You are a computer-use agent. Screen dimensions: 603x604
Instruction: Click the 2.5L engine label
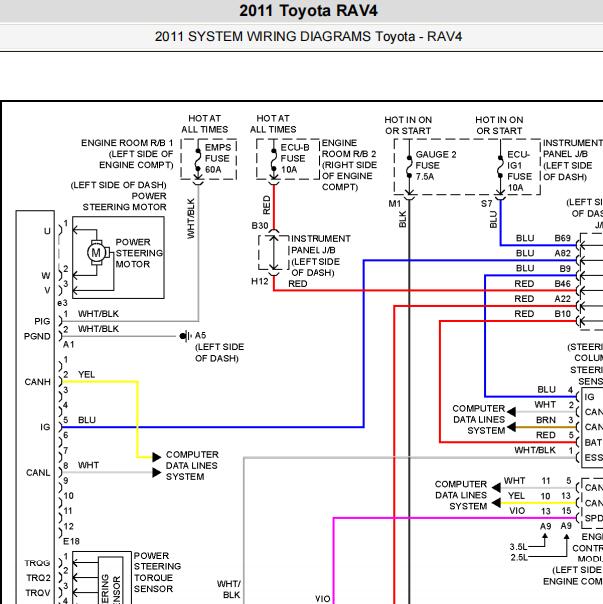(519, 557)
